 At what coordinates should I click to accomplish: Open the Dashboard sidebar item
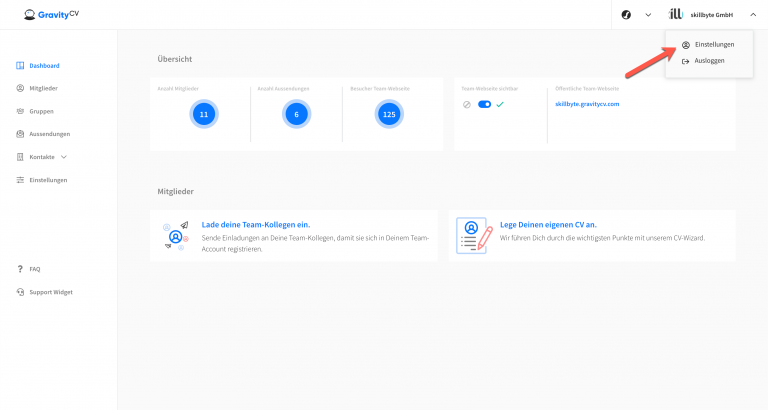point(44,66)
